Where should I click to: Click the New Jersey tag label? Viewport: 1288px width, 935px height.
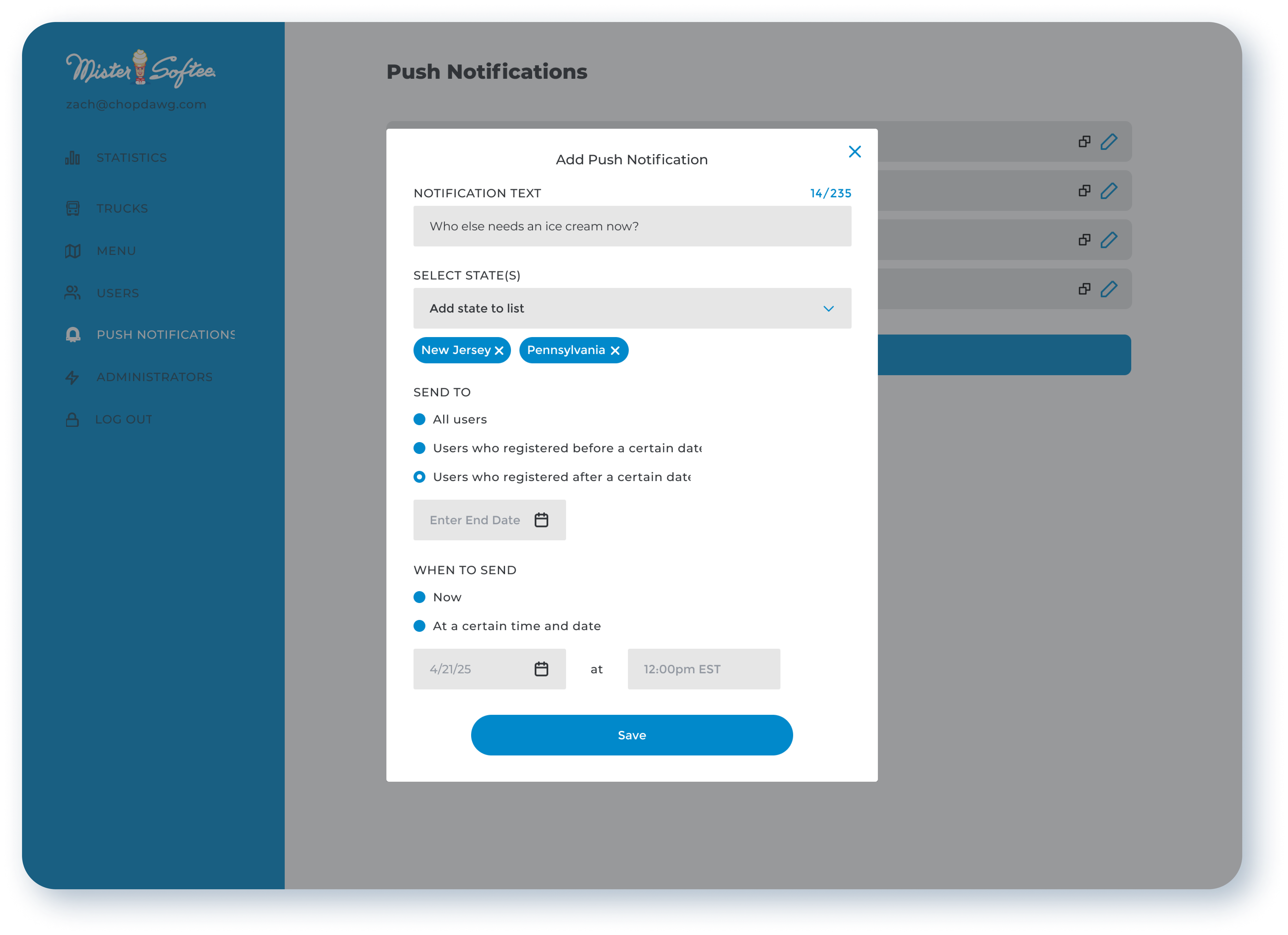(455, 350)
